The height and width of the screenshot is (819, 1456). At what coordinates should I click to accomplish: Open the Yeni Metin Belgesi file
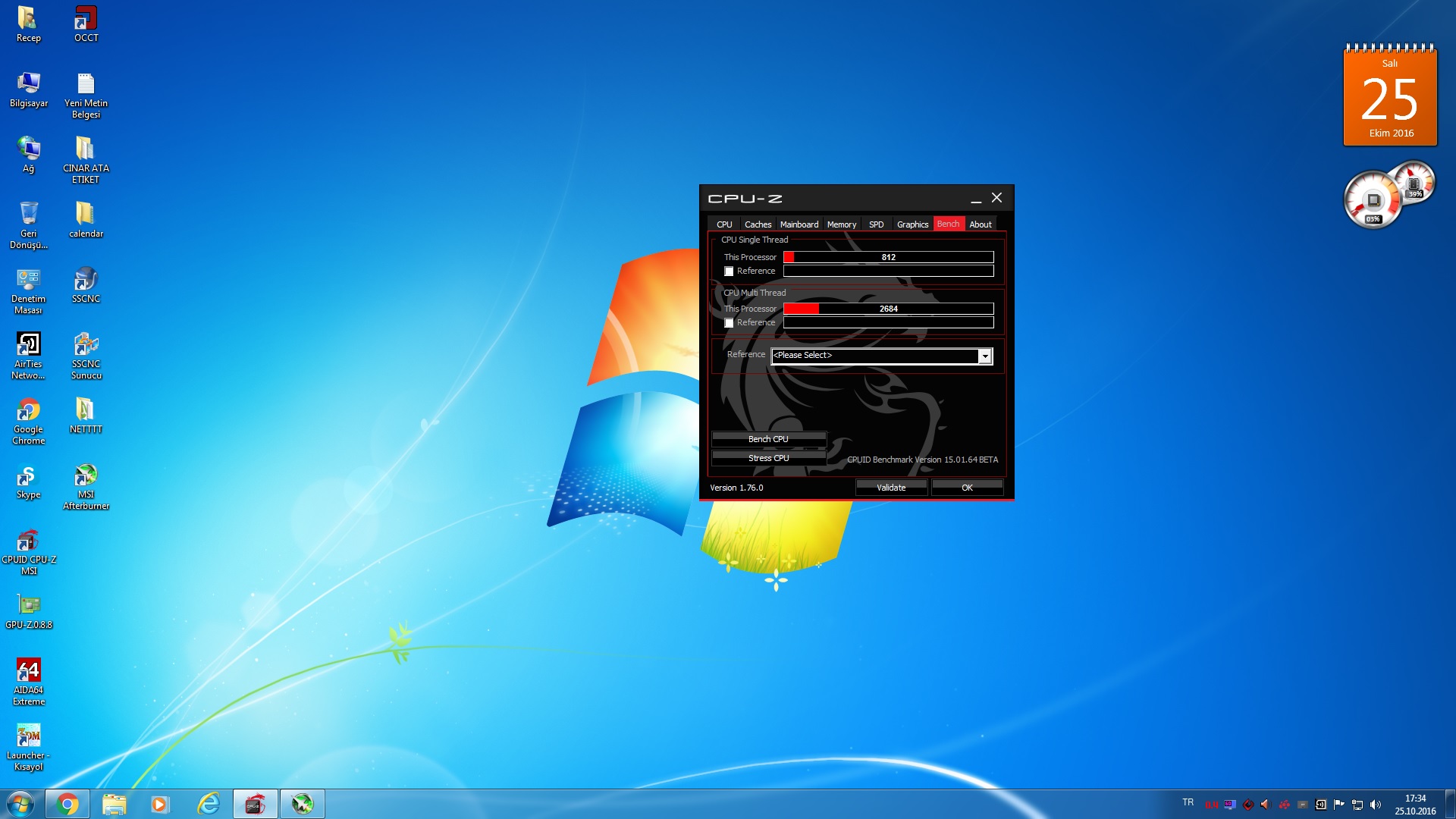click(x=86, y=96)
